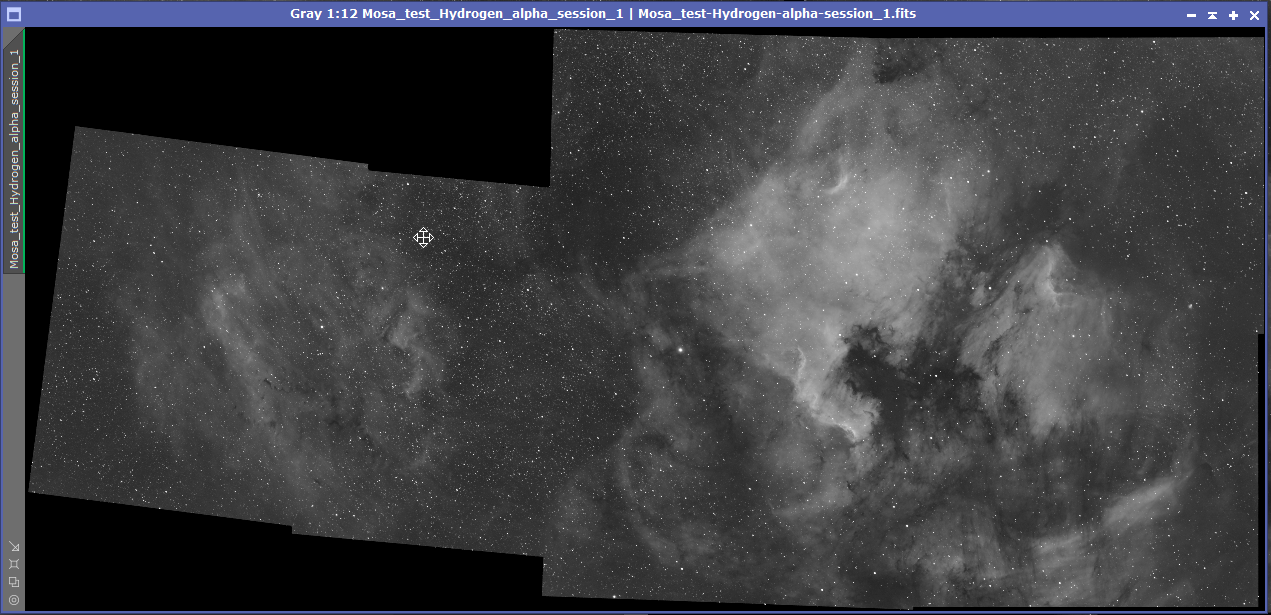Click the bright star left of the nebula

click(x=680, y=350)
